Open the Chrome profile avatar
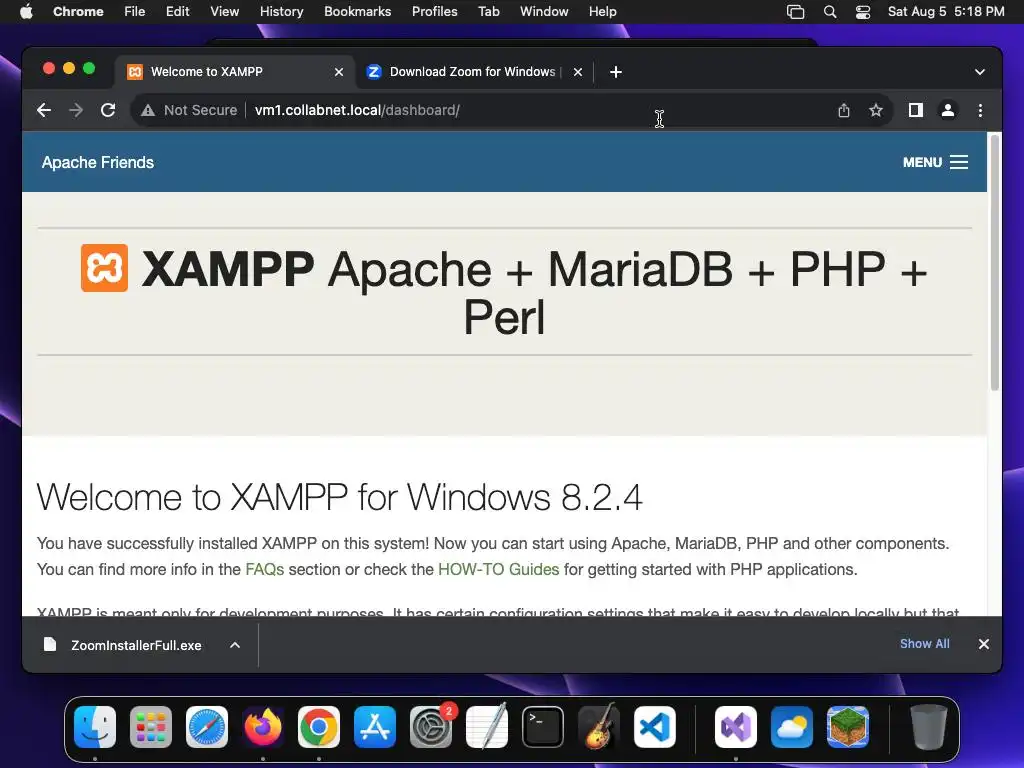Viewport: 1024px width, 768px height. tap(948, 110)
